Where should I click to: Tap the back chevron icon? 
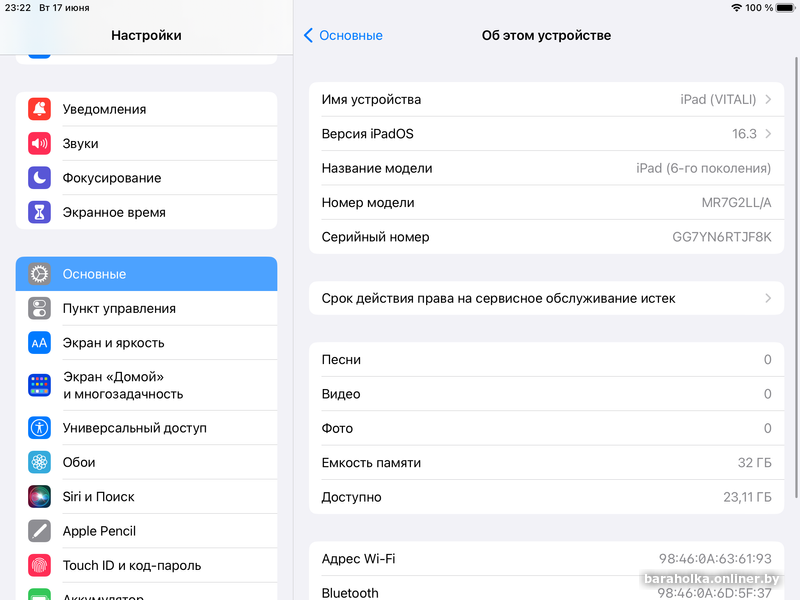coord(308,35)
